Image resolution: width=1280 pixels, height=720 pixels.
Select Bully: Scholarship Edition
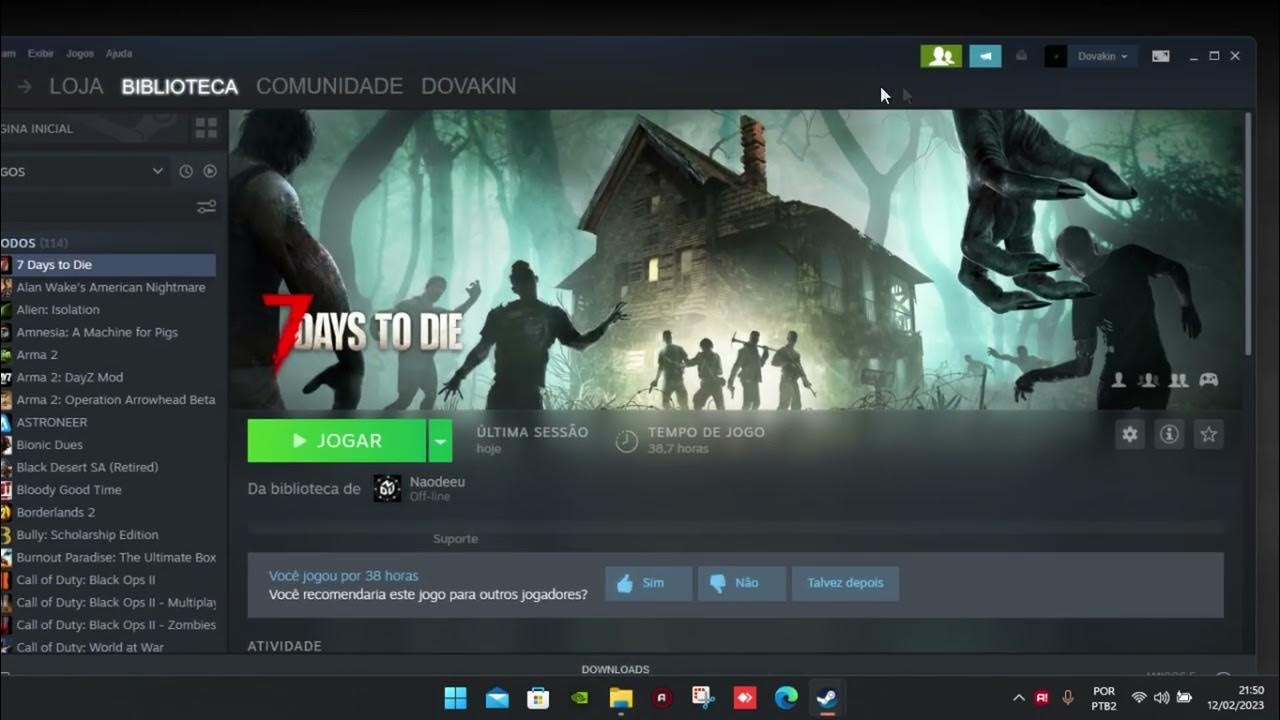[108, 535]
